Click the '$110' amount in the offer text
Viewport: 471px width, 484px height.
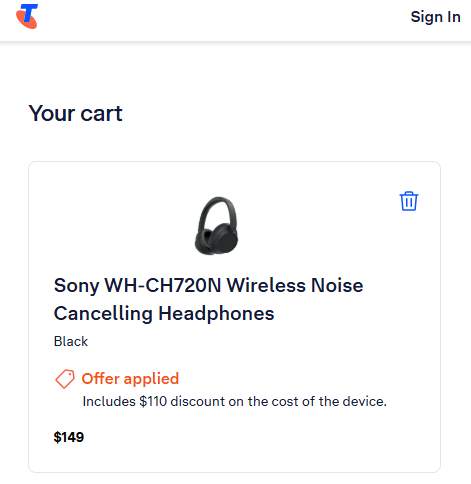pyautogui.click(x=153, y=401)
